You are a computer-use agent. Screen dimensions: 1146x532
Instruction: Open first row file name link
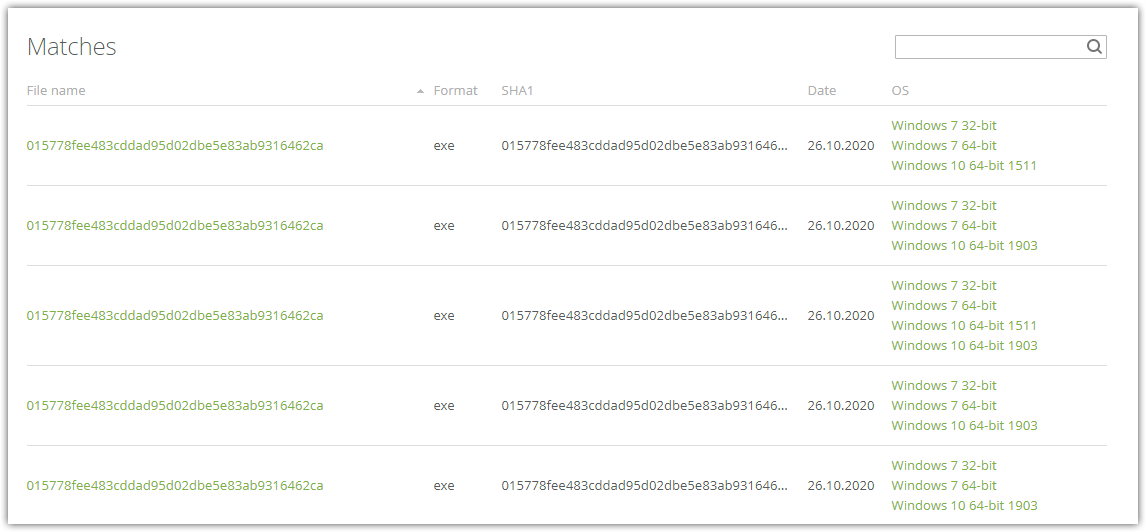(175, 145)
